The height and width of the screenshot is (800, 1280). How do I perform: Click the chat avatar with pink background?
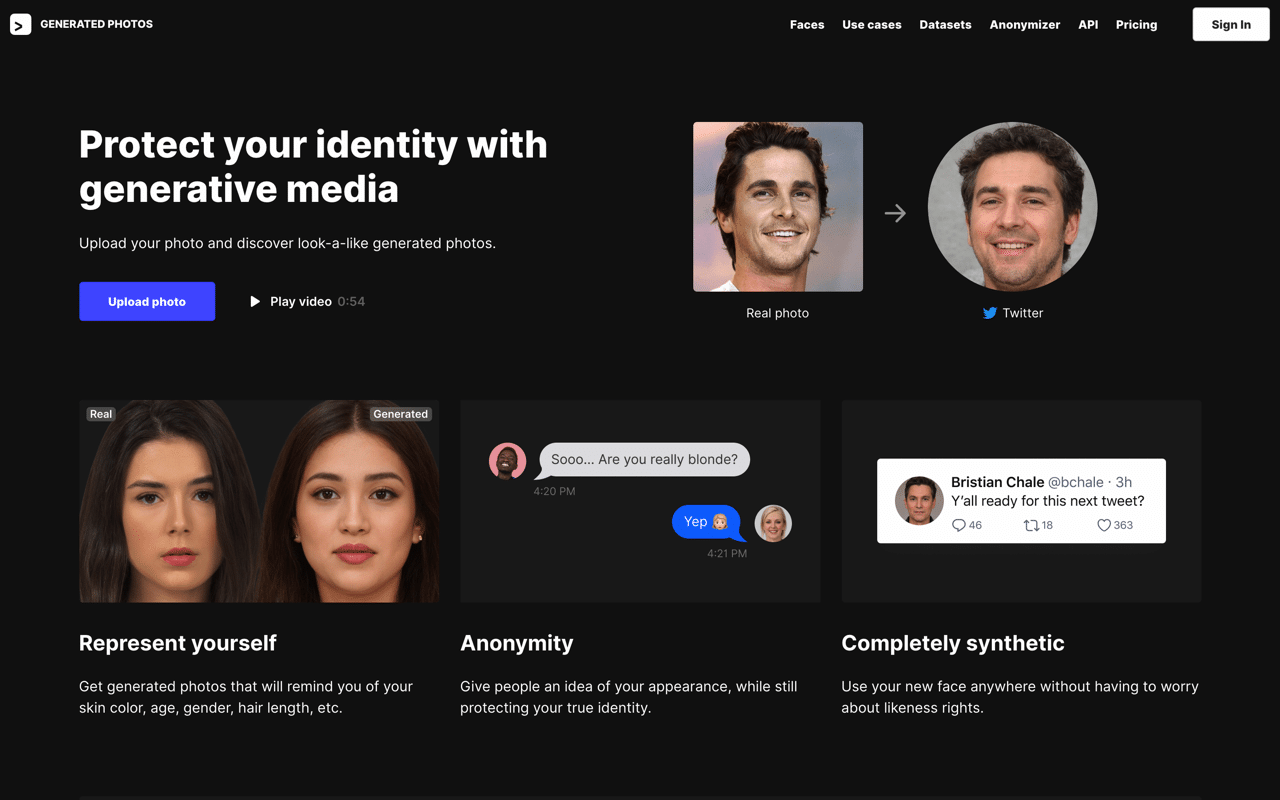507,461
